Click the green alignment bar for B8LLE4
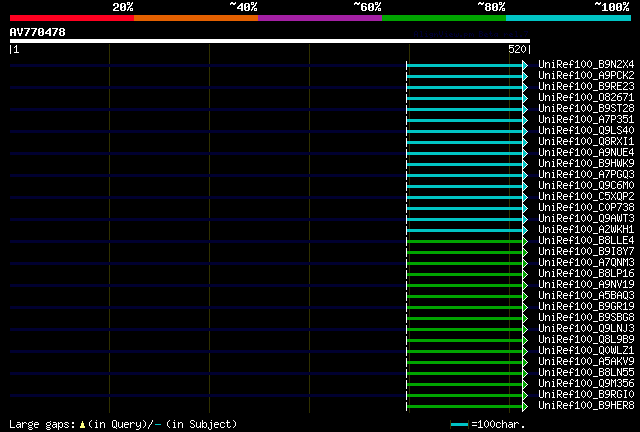Viewport: 640px width, 432px height. point(465,242)
